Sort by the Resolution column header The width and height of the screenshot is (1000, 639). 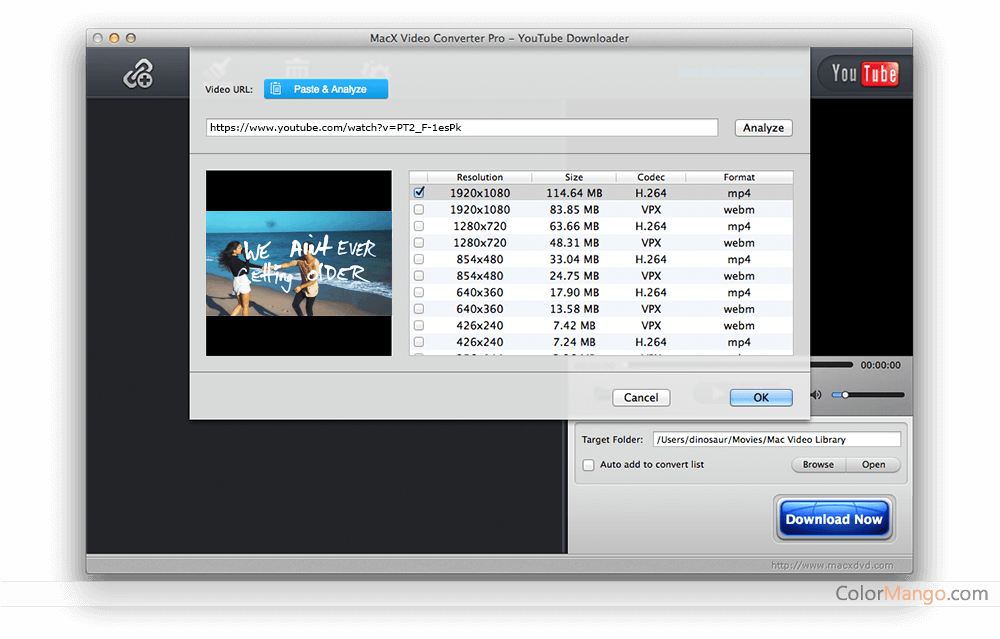click(480, 177)
